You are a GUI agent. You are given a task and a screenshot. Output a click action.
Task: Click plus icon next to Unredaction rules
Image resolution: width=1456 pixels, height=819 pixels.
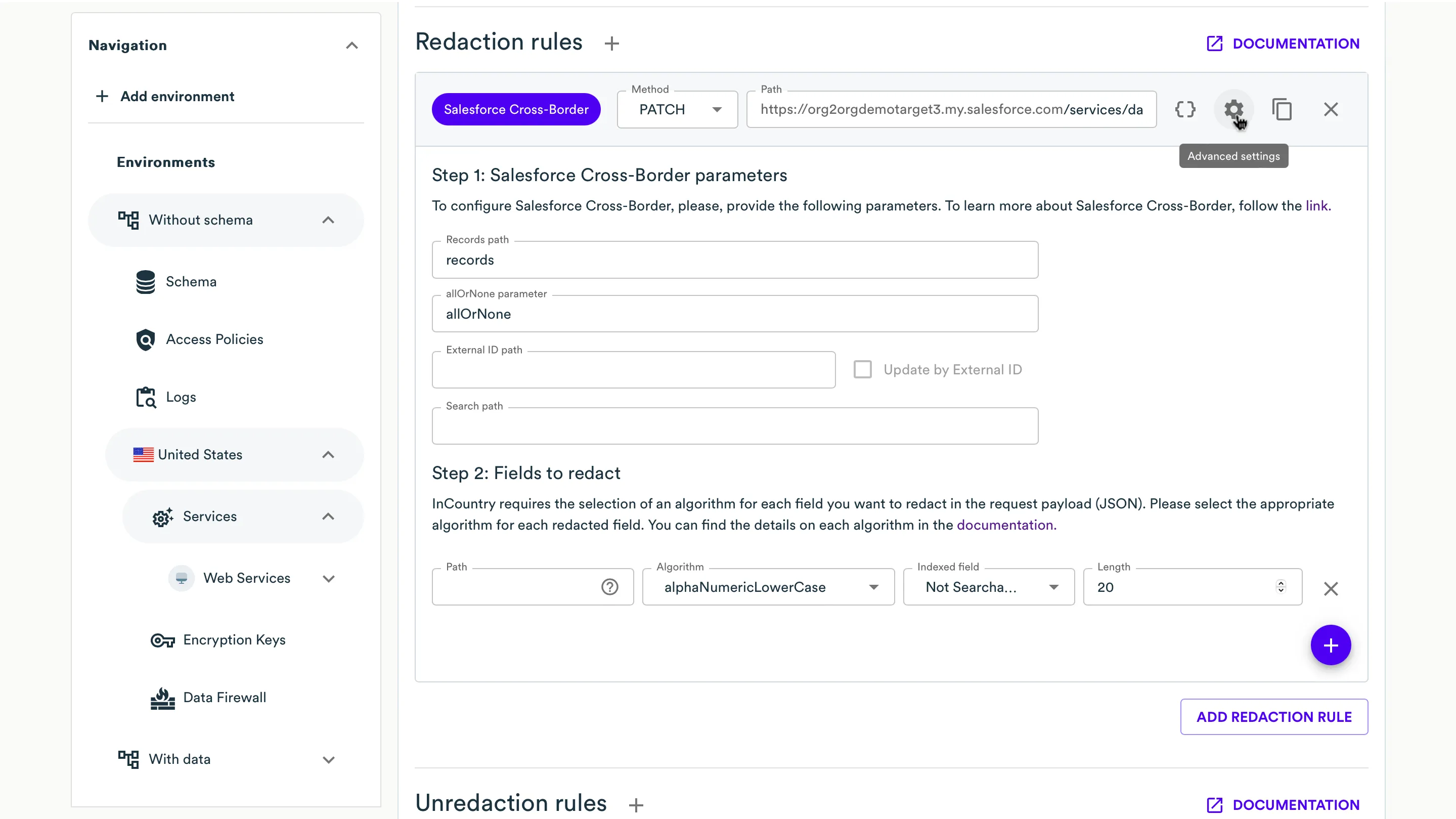636,805
